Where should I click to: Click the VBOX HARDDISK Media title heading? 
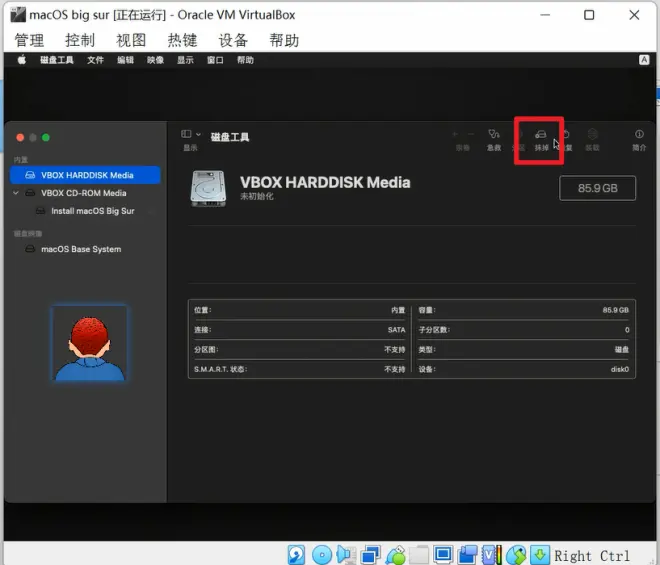click(x=325, y=182)
